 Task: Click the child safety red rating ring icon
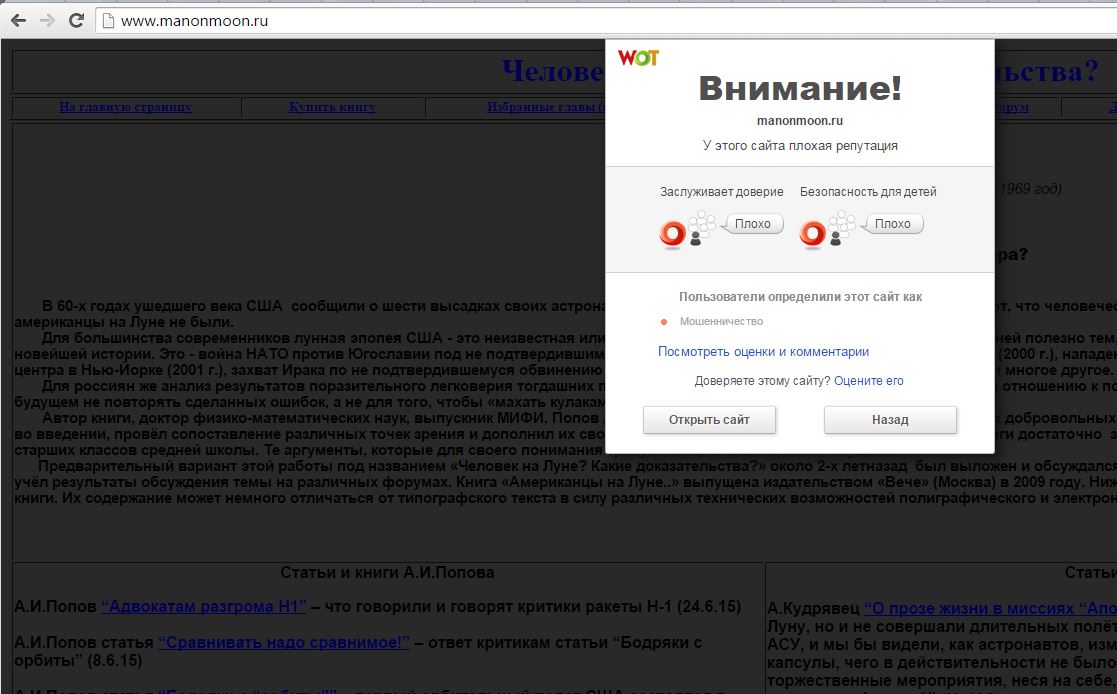coord(812,233)
